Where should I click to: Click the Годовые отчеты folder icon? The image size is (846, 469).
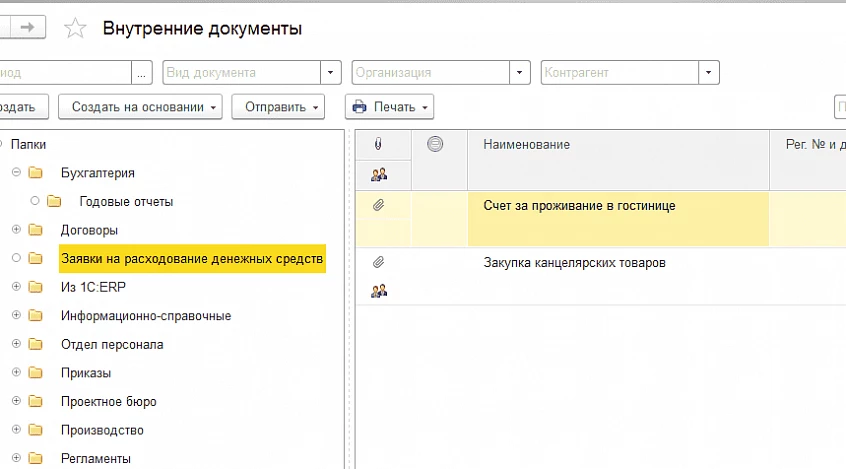pos(54,201)
